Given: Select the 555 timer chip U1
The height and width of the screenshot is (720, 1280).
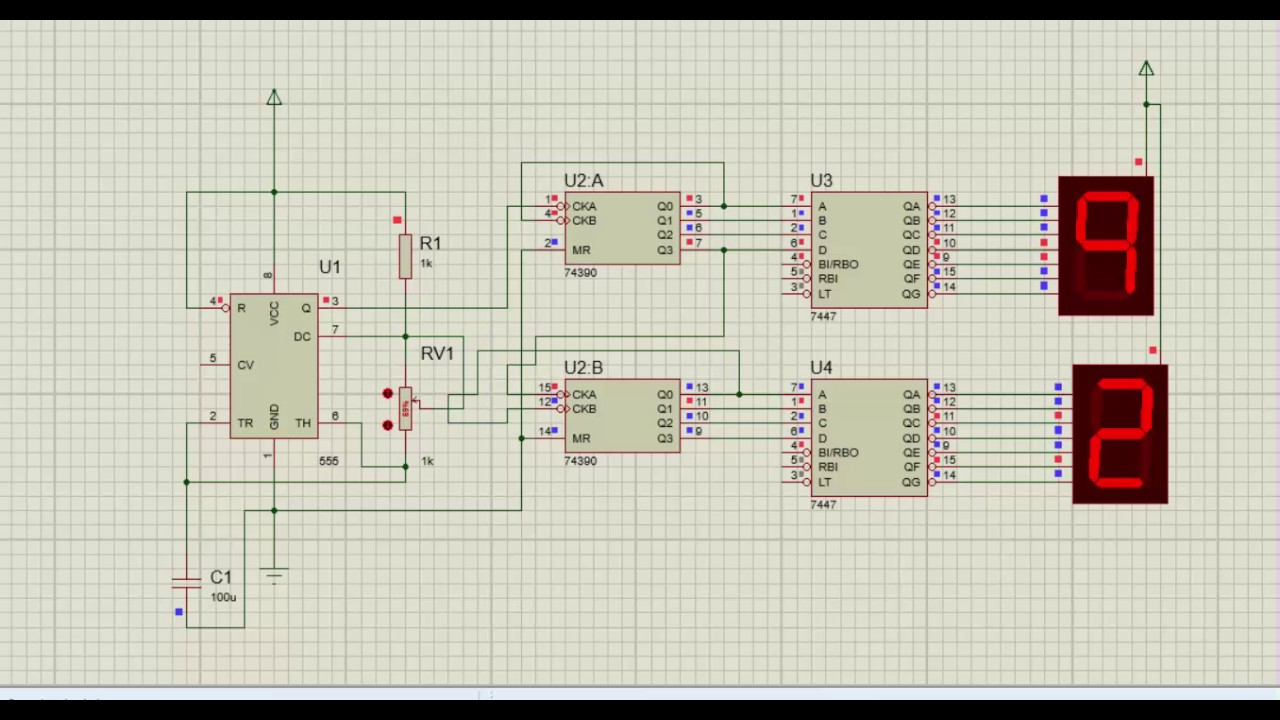Looking at the screenshot, I should tap(274, 366).
